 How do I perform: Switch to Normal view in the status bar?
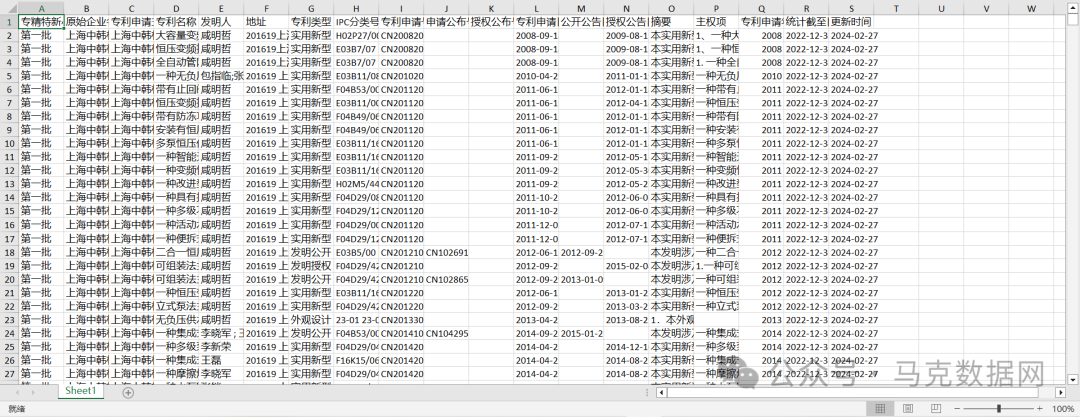(x=880, y=409)
